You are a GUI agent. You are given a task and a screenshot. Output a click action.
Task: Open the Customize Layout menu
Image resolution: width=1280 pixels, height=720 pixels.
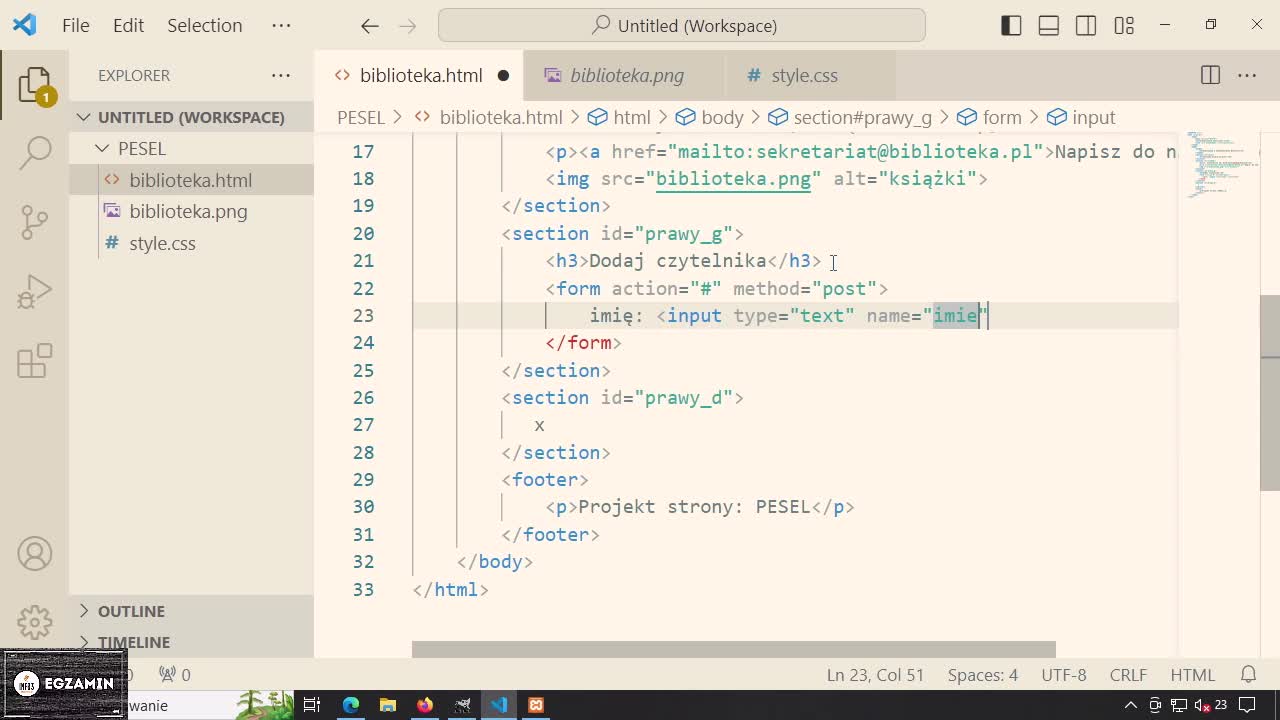pyautogui.click(x=1124, y=26)
